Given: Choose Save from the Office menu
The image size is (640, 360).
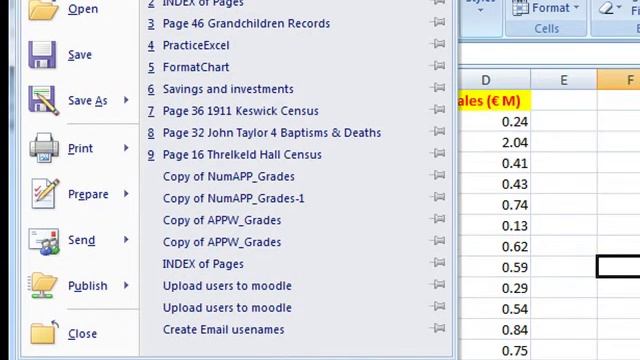Looking at the screenshot, I should 80,55.
